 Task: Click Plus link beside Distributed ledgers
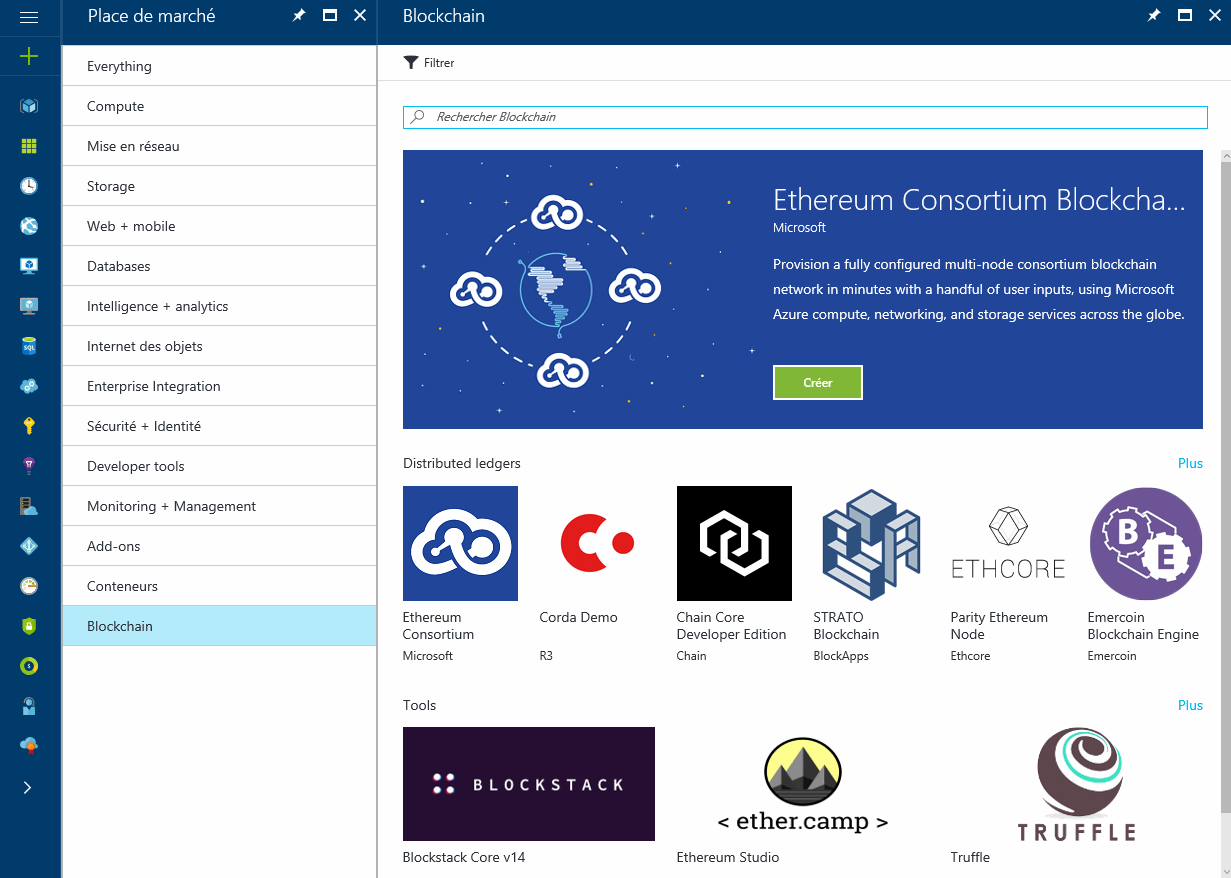point(1190,463)
